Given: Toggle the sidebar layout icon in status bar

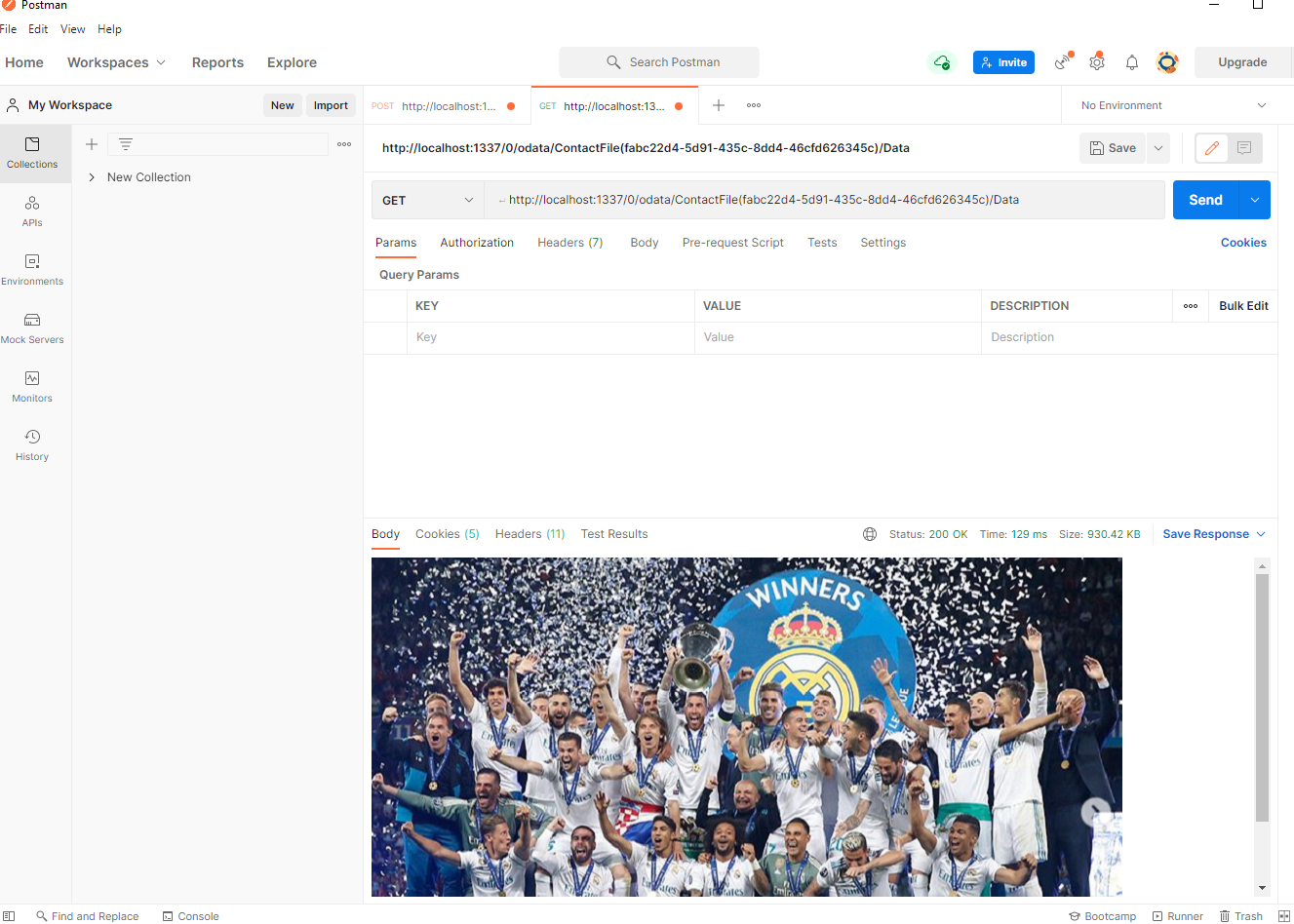Looking at the screenshot, I should 9,916.
